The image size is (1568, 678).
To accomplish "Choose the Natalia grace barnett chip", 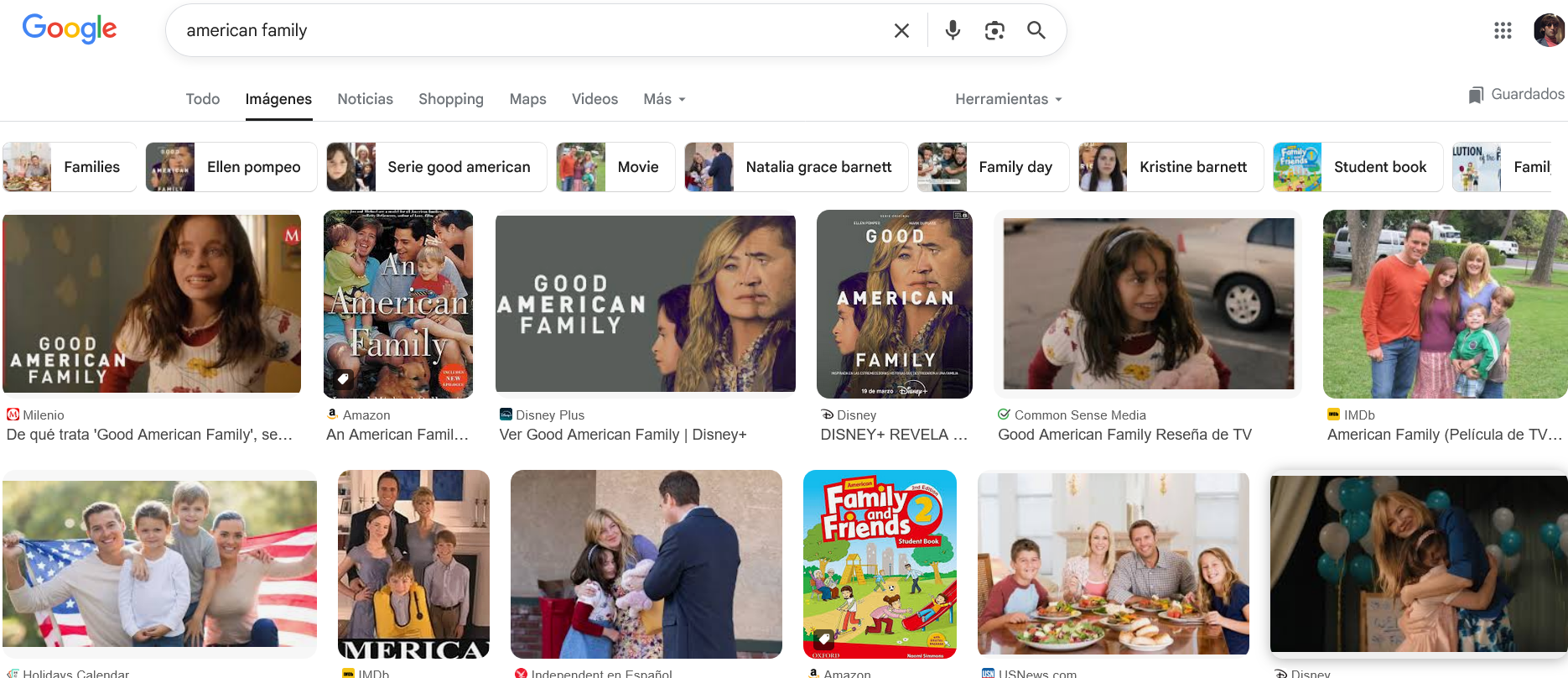I will click(x=796, y=167).
